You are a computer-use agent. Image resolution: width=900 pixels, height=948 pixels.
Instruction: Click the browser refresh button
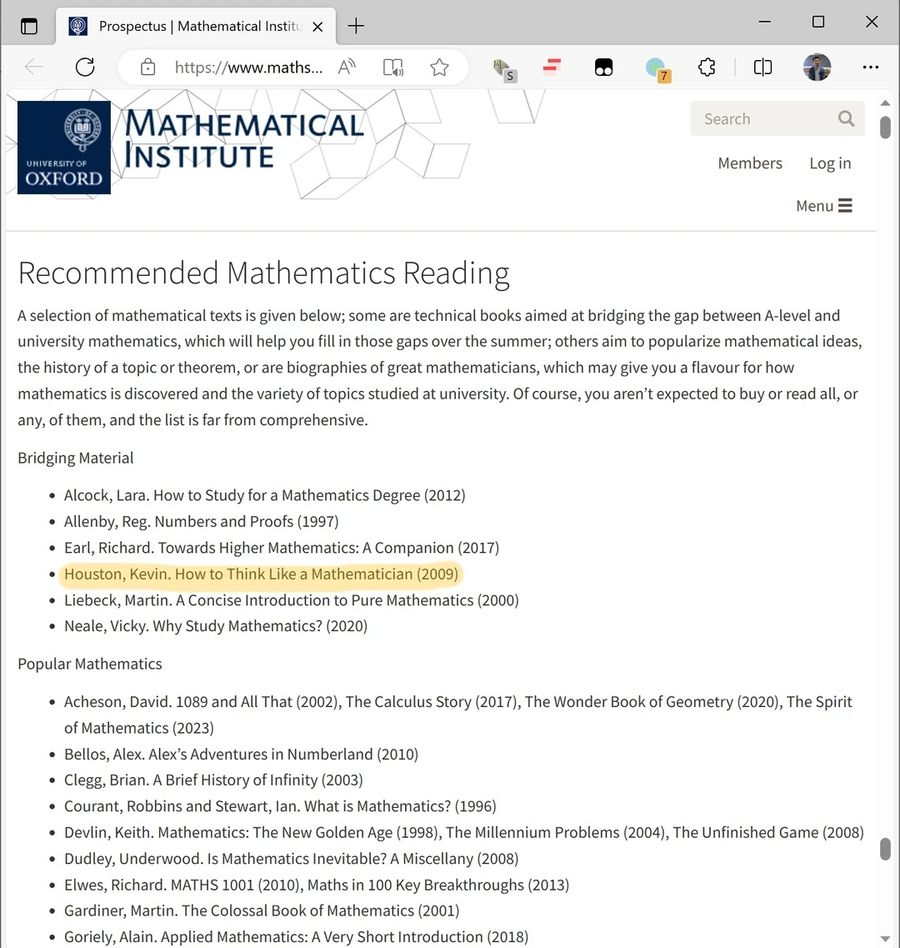point(85,67)
